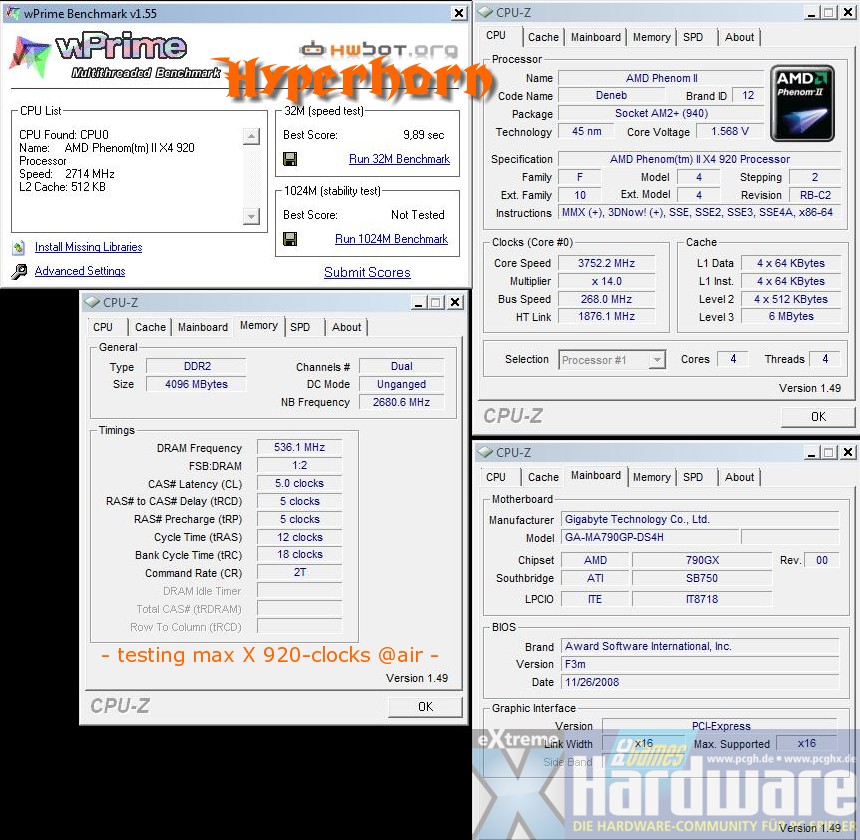Click the CPU-Z icon in the Mainboard window title bar
860x840 pixels.
[x=485, y=452]
